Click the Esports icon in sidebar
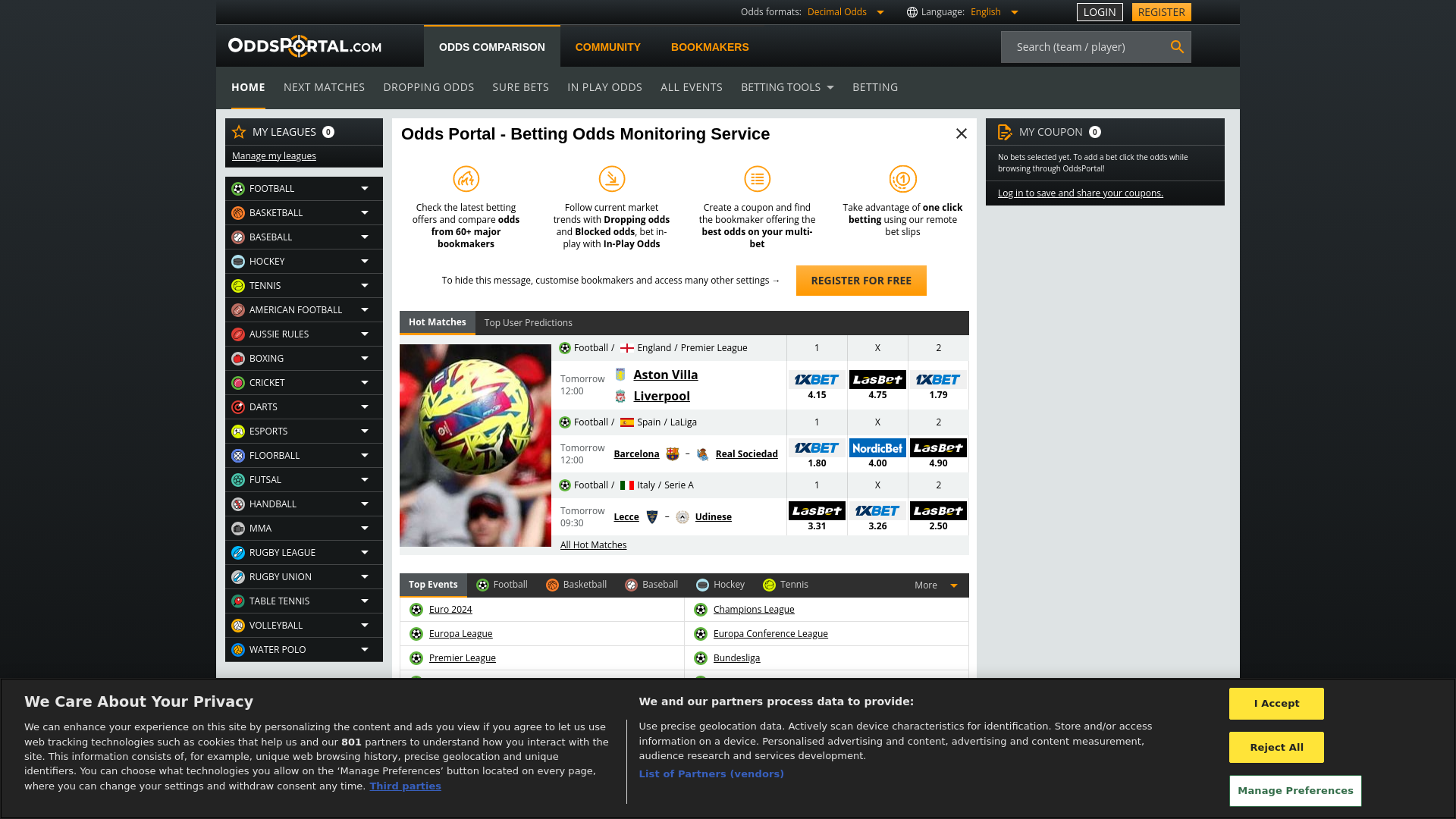Screen dimensions: 1456x819 click(238, 431)
